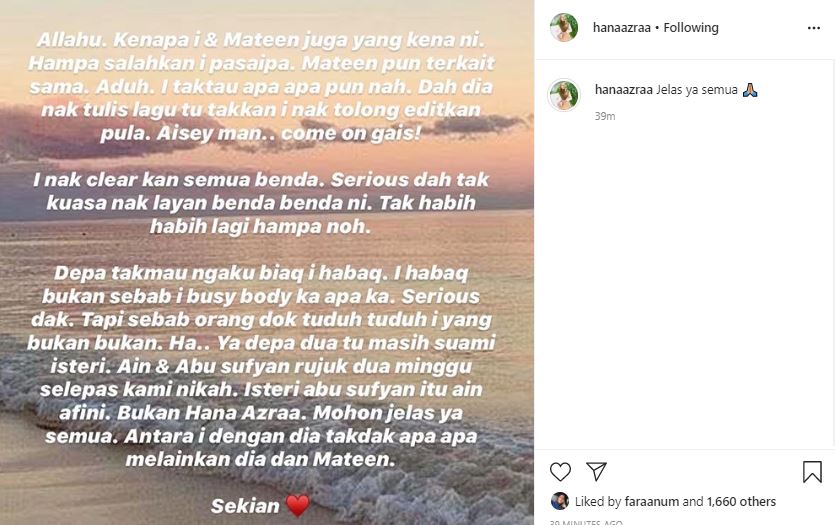Click the Sekian text on the image
Viewport: 835px width, 525px height.
click(x=245, y=506)
